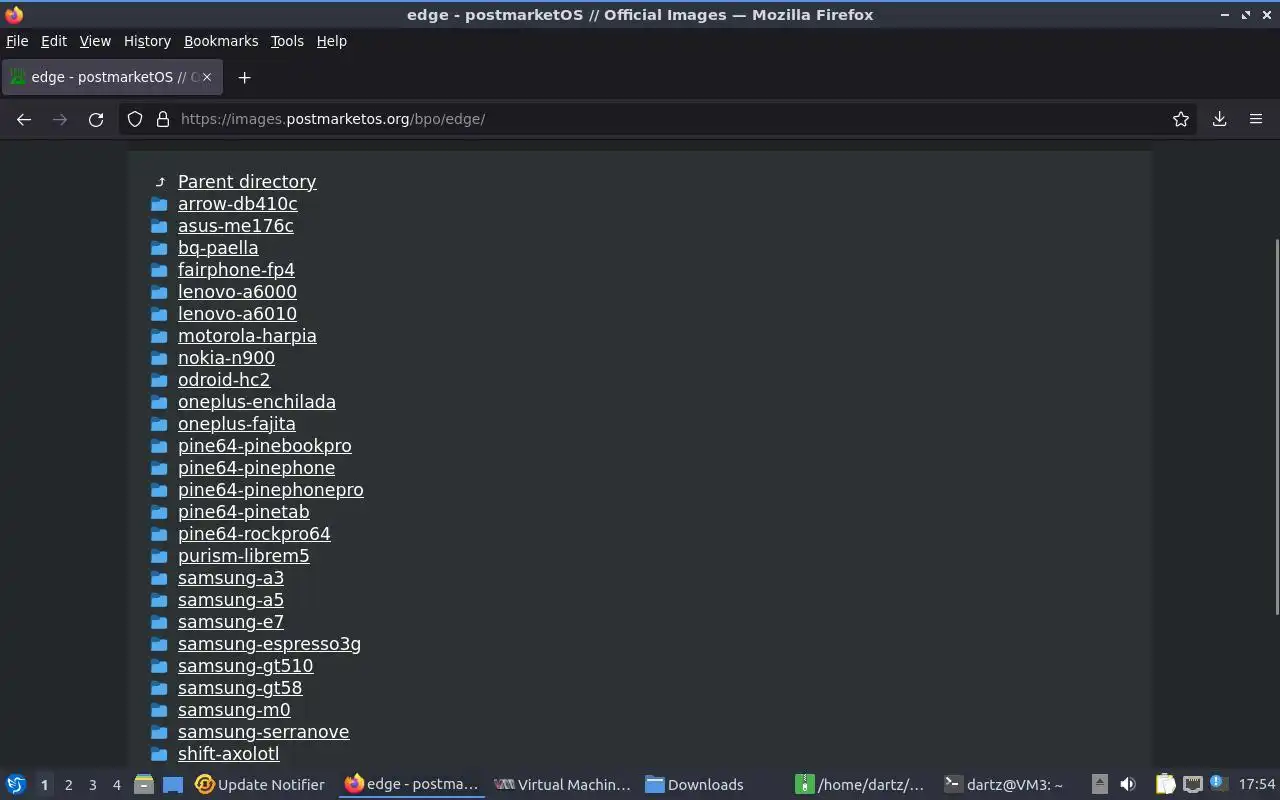Select the edge - postmarketOS browser tab
Image resolution: width=1280 pixels, height=800 pixels.
pyautogui.click(x=110, y=77)
